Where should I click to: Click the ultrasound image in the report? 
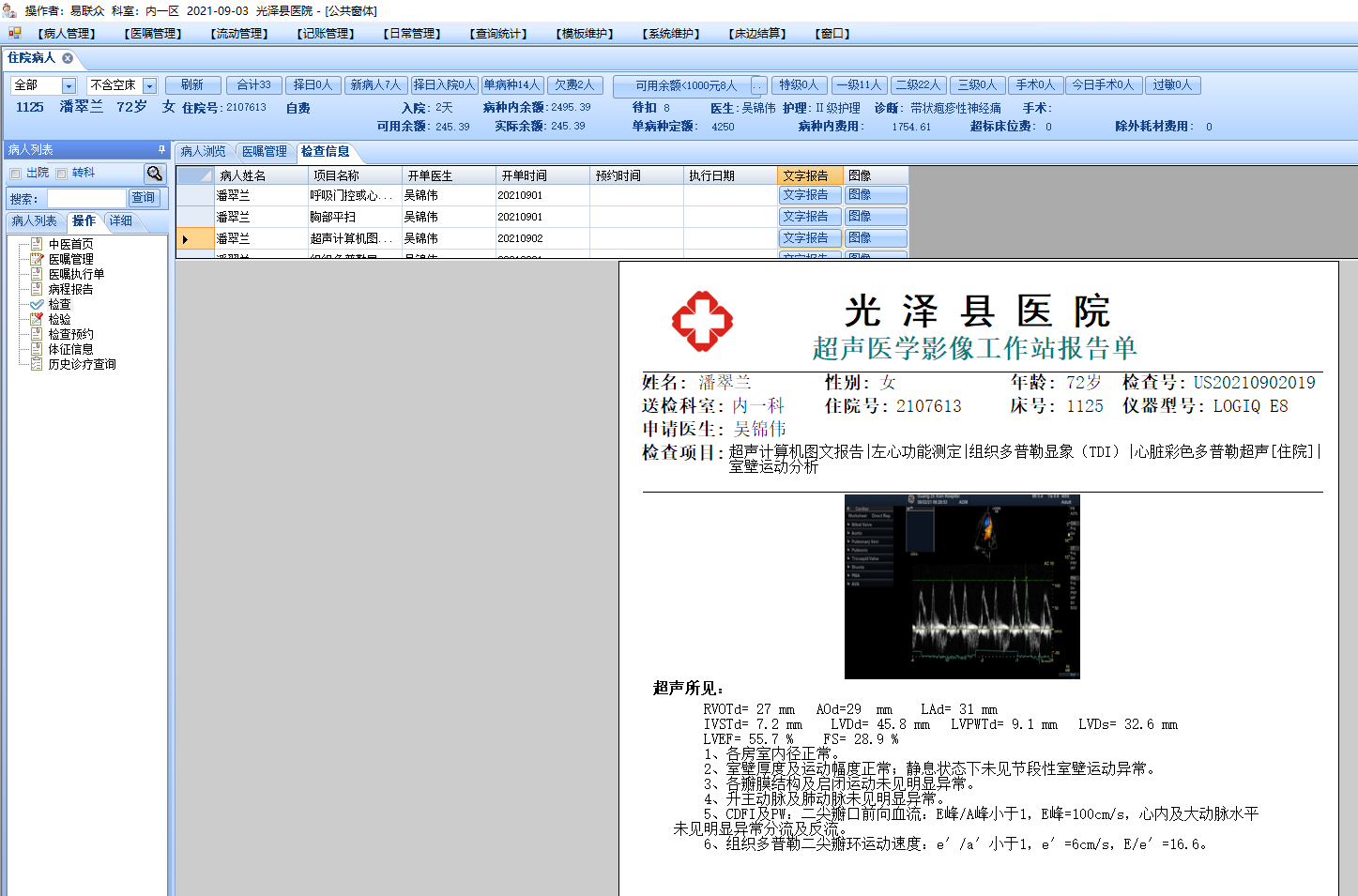point(962,586)
